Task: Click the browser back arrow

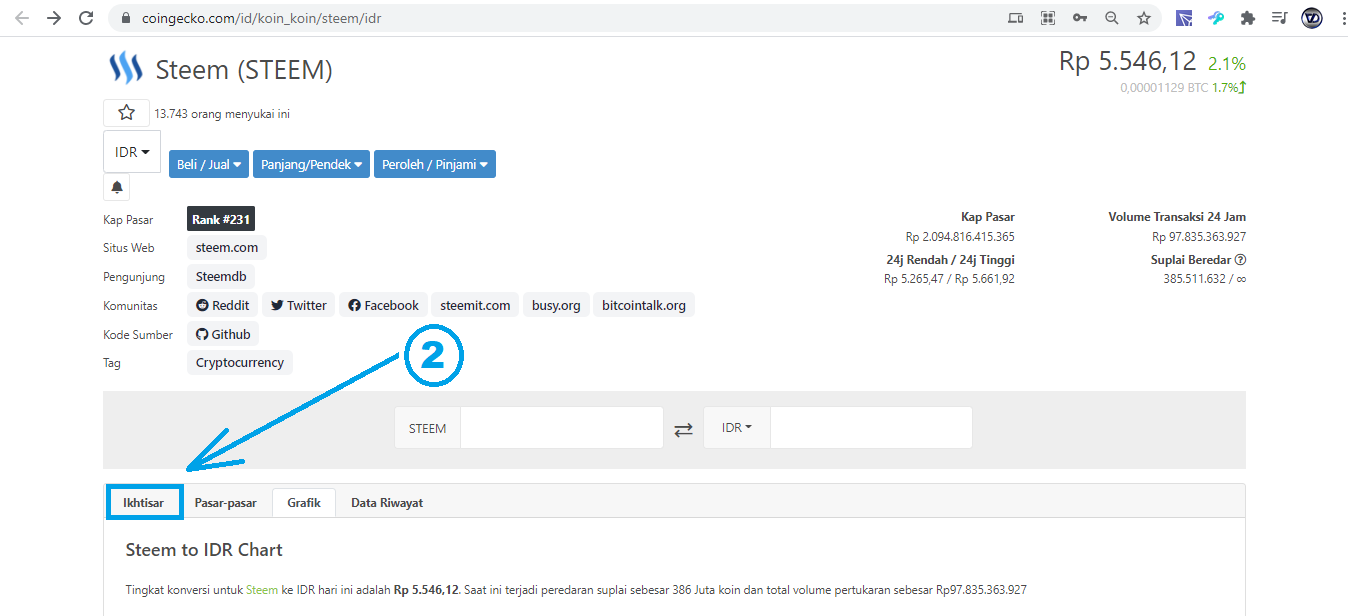Action: point(22,18)
